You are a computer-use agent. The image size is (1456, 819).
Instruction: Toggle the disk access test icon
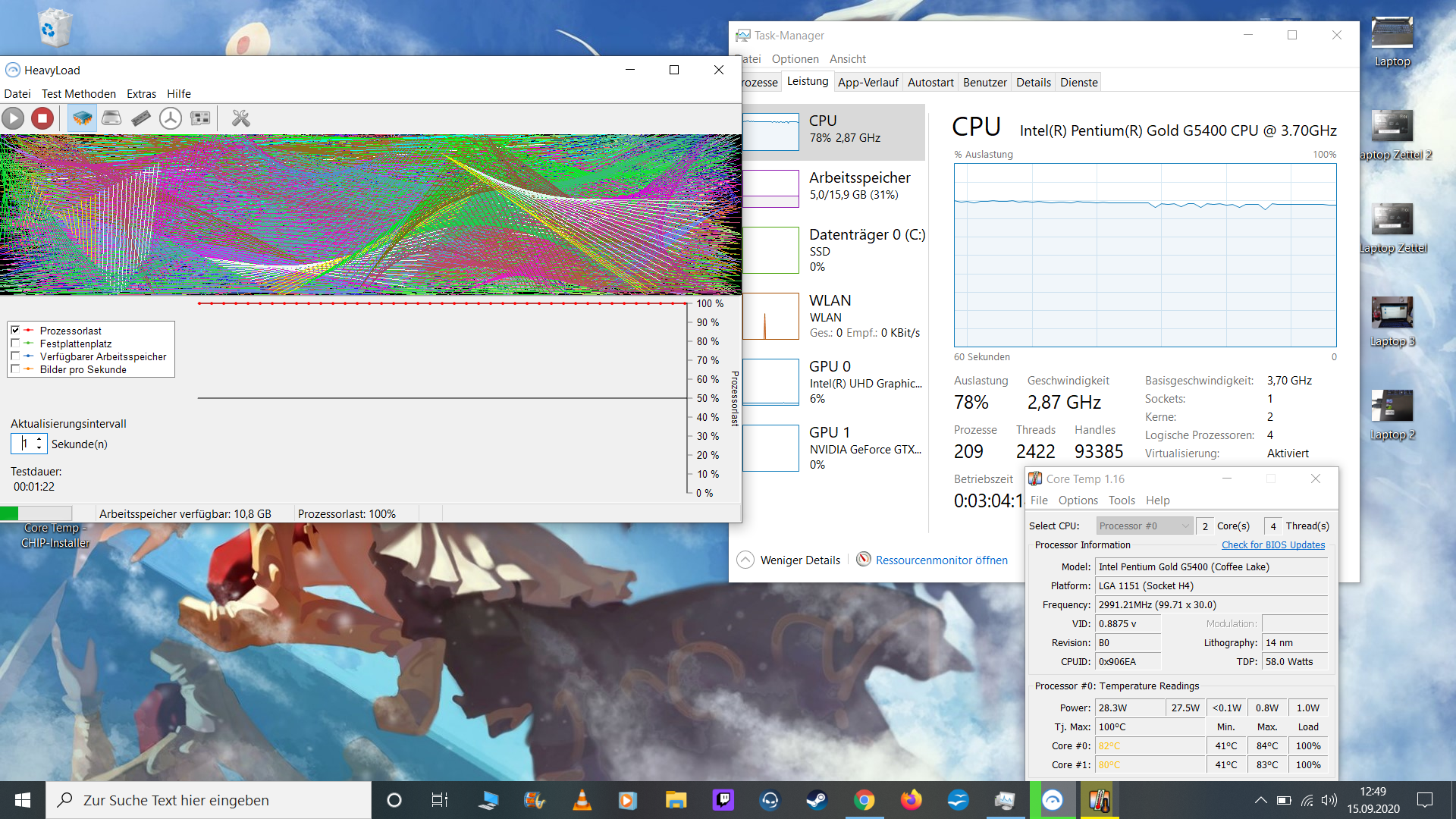[171, 118]
